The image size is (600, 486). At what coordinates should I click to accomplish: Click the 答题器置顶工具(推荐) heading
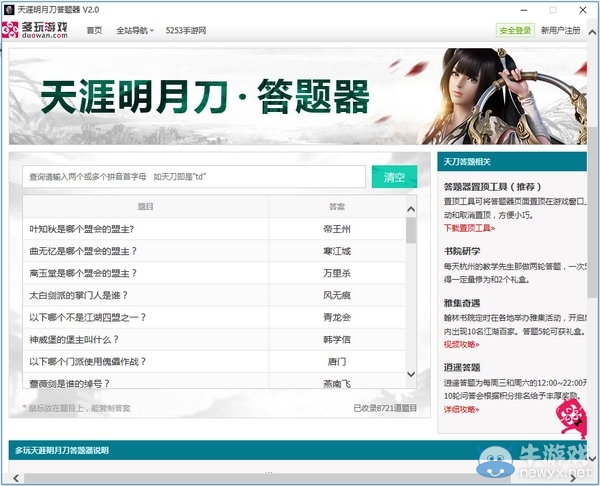point(492,187)
